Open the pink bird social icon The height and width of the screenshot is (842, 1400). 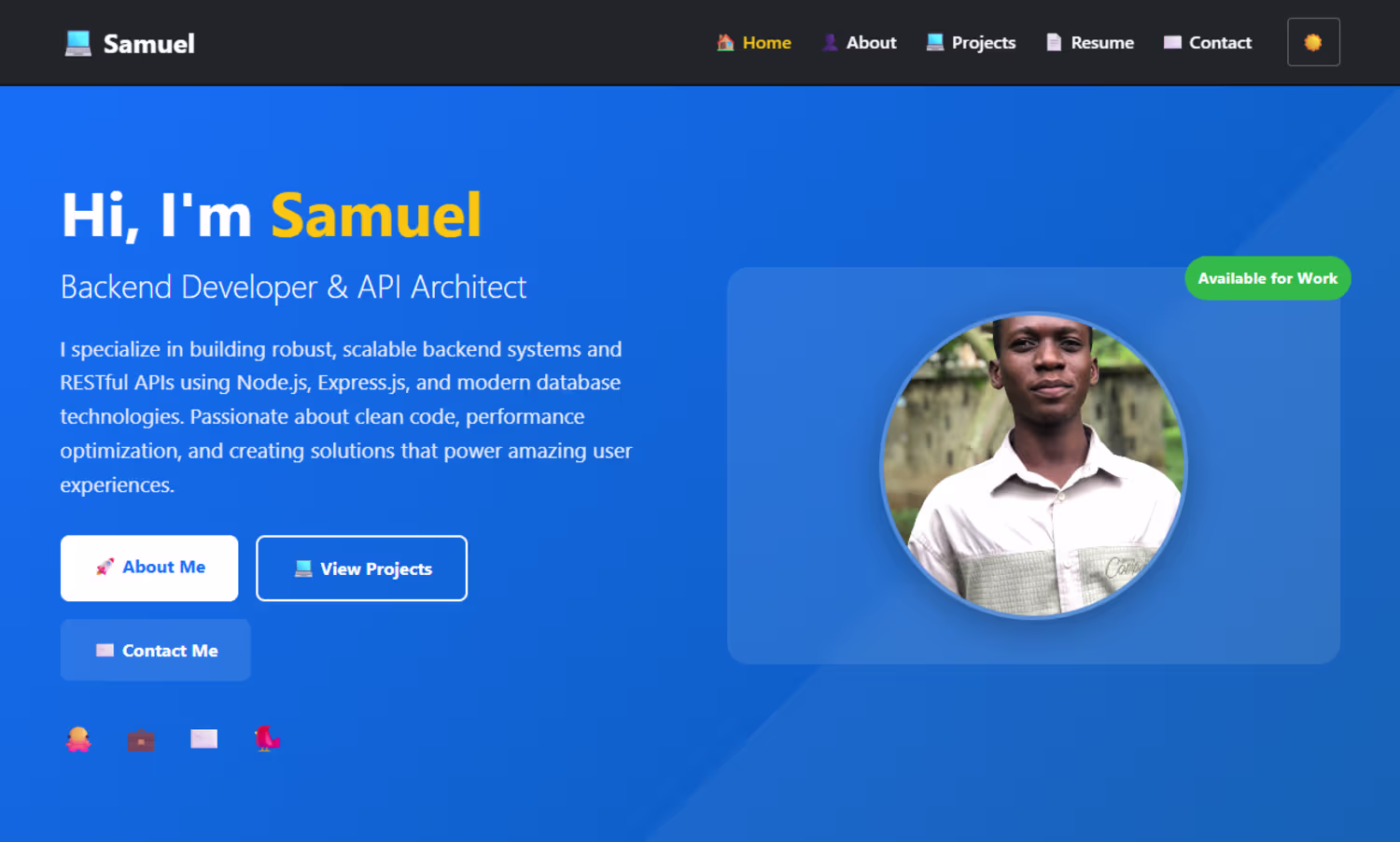(267, 738)
